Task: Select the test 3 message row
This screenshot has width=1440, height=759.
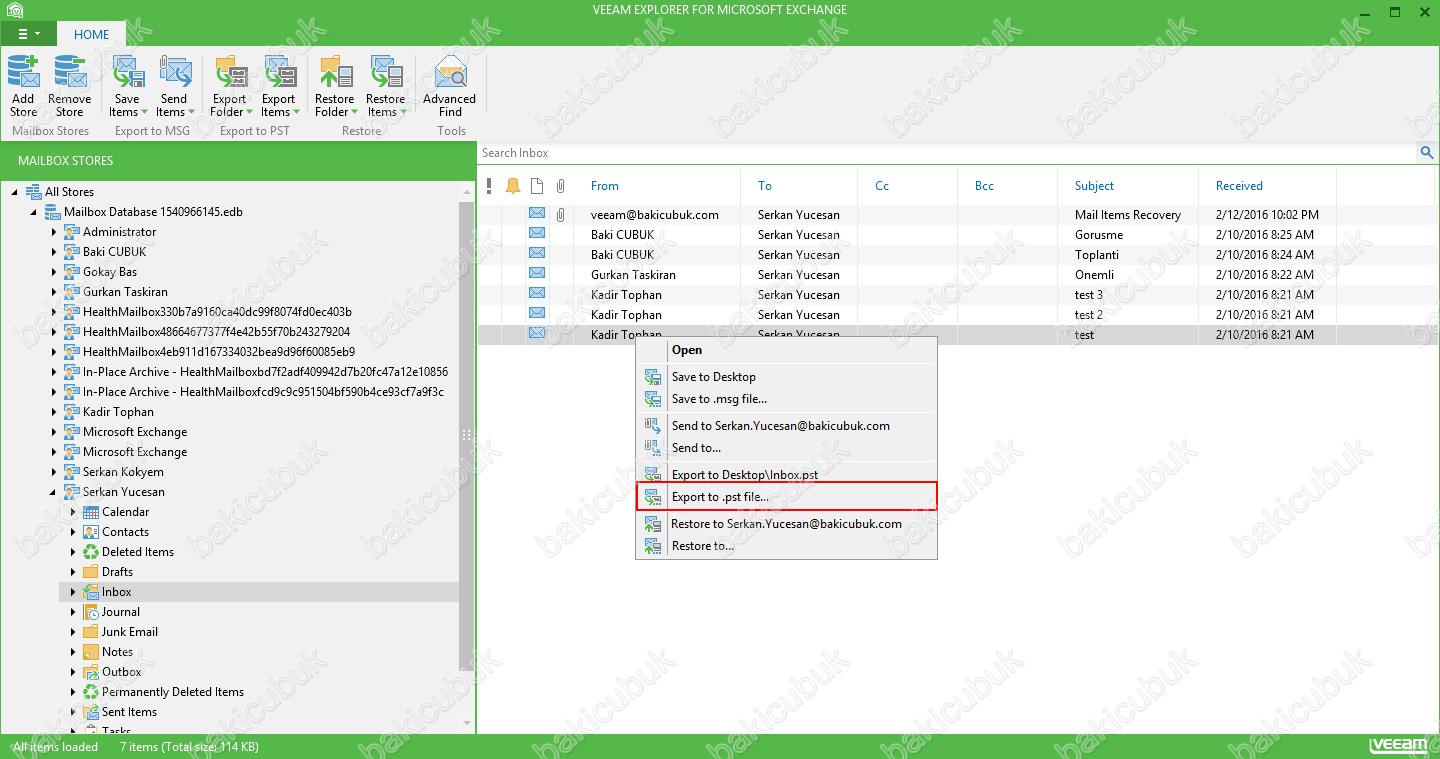Action: (957, 295)
